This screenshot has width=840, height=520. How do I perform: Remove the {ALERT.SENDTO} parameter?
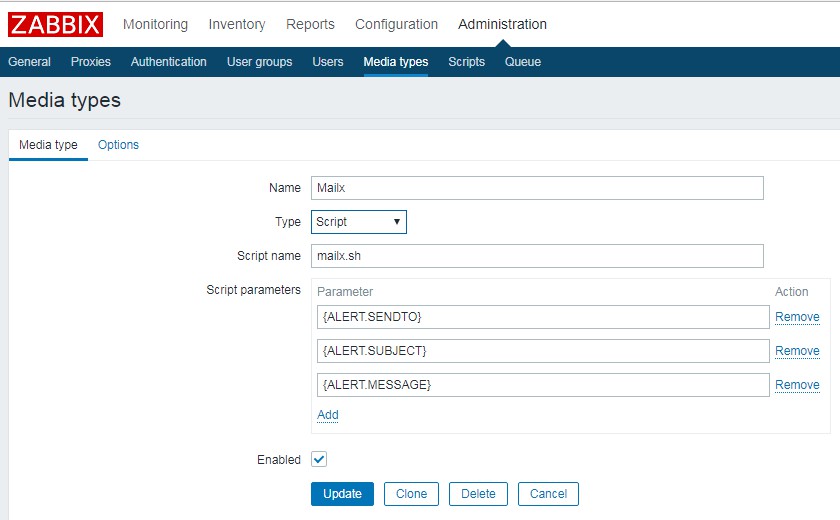pyautogui.click(x=797, y=317)
